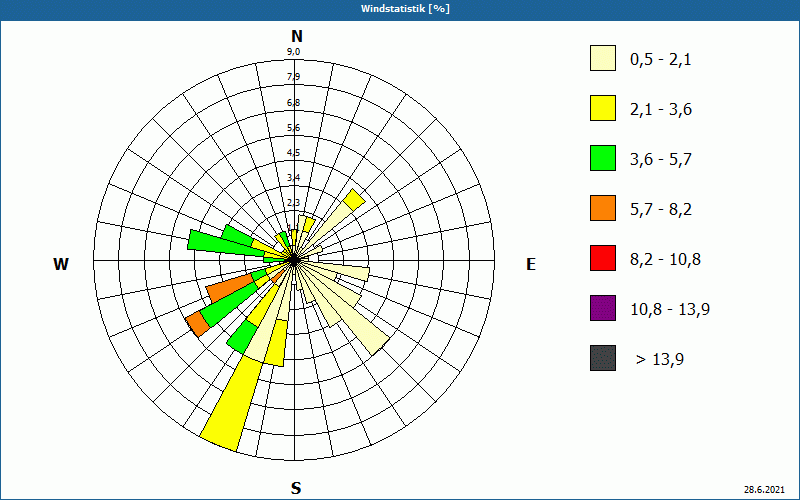Select the green 3,6 - 5,7 legend swatch

click(x=603, y=158)
